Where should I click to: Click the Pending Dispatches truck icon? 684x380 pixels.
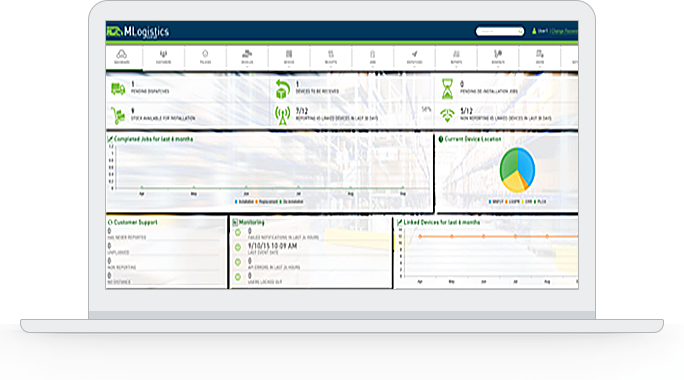[x=118, y=89]
